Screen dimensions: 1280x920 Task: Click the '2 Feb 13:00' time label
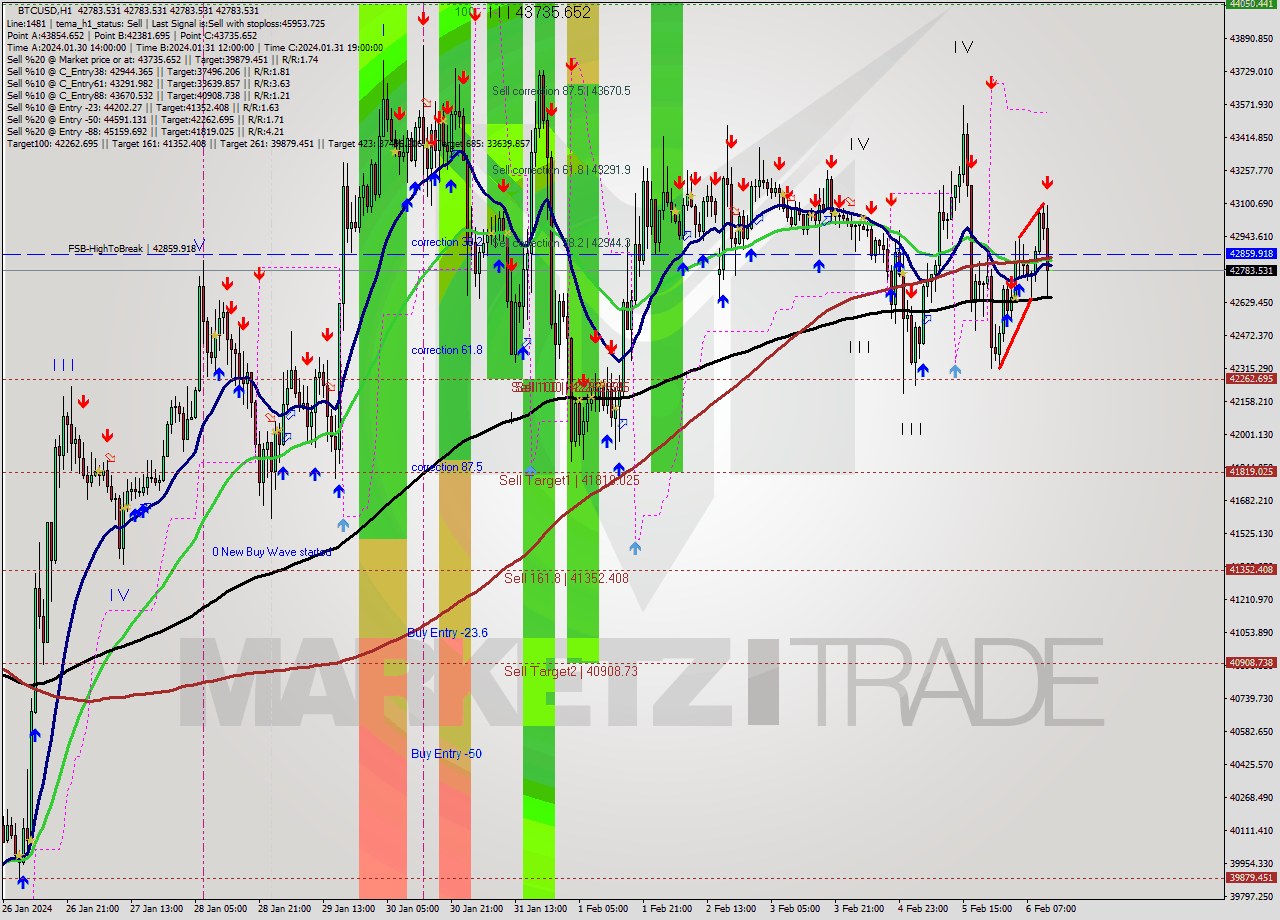pyautogui.click(x=731, y=909)
